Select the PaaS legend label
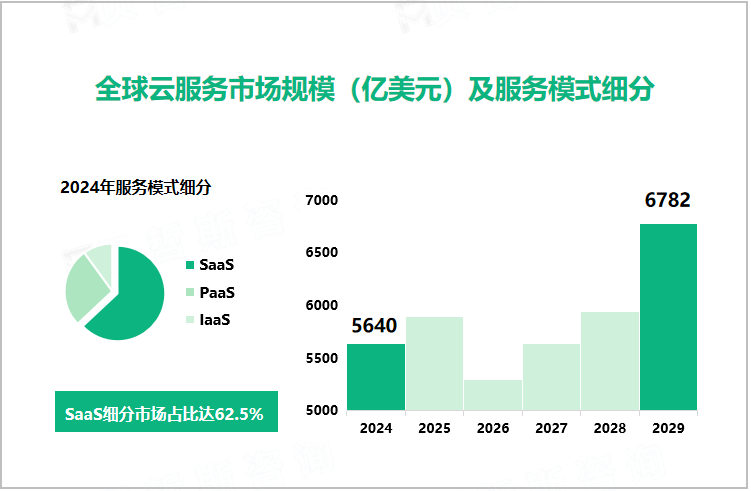 click(x=217, y=292)
